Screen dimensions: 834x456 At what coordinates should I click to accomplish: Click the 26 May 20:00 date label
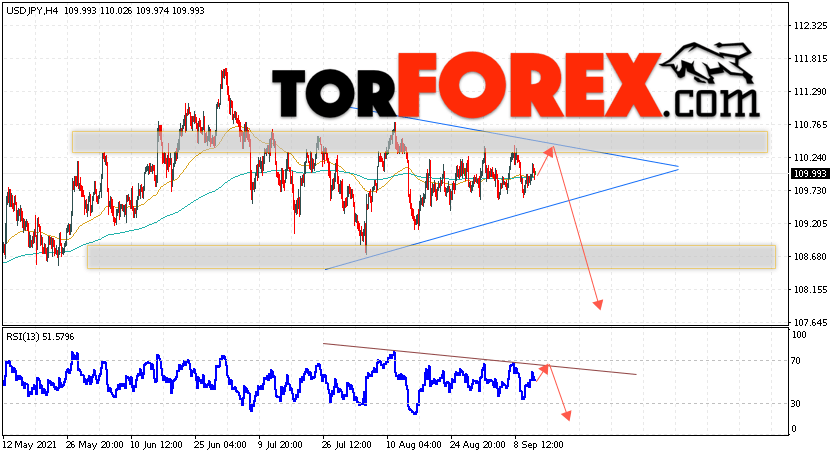click(x=94, y=445)
